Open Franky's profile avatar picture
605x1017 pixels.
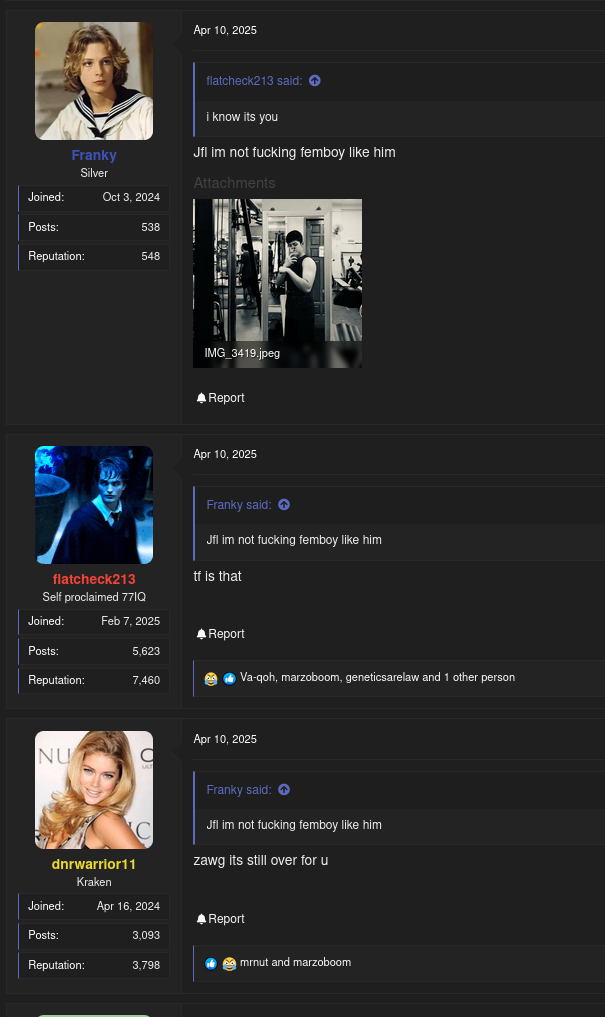coord(94,81)
